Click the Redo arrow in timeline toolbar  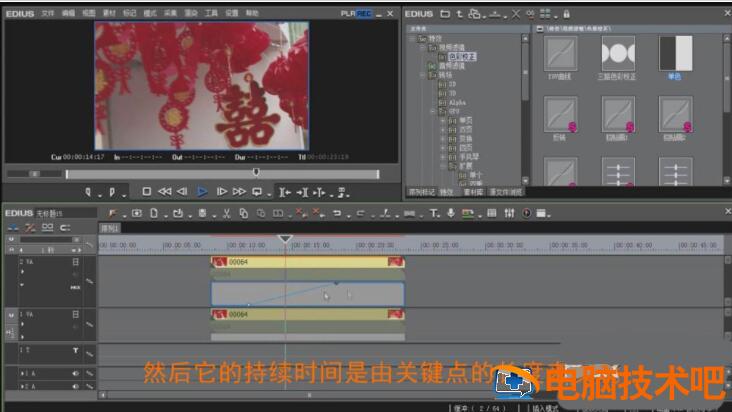pos(360,213)
